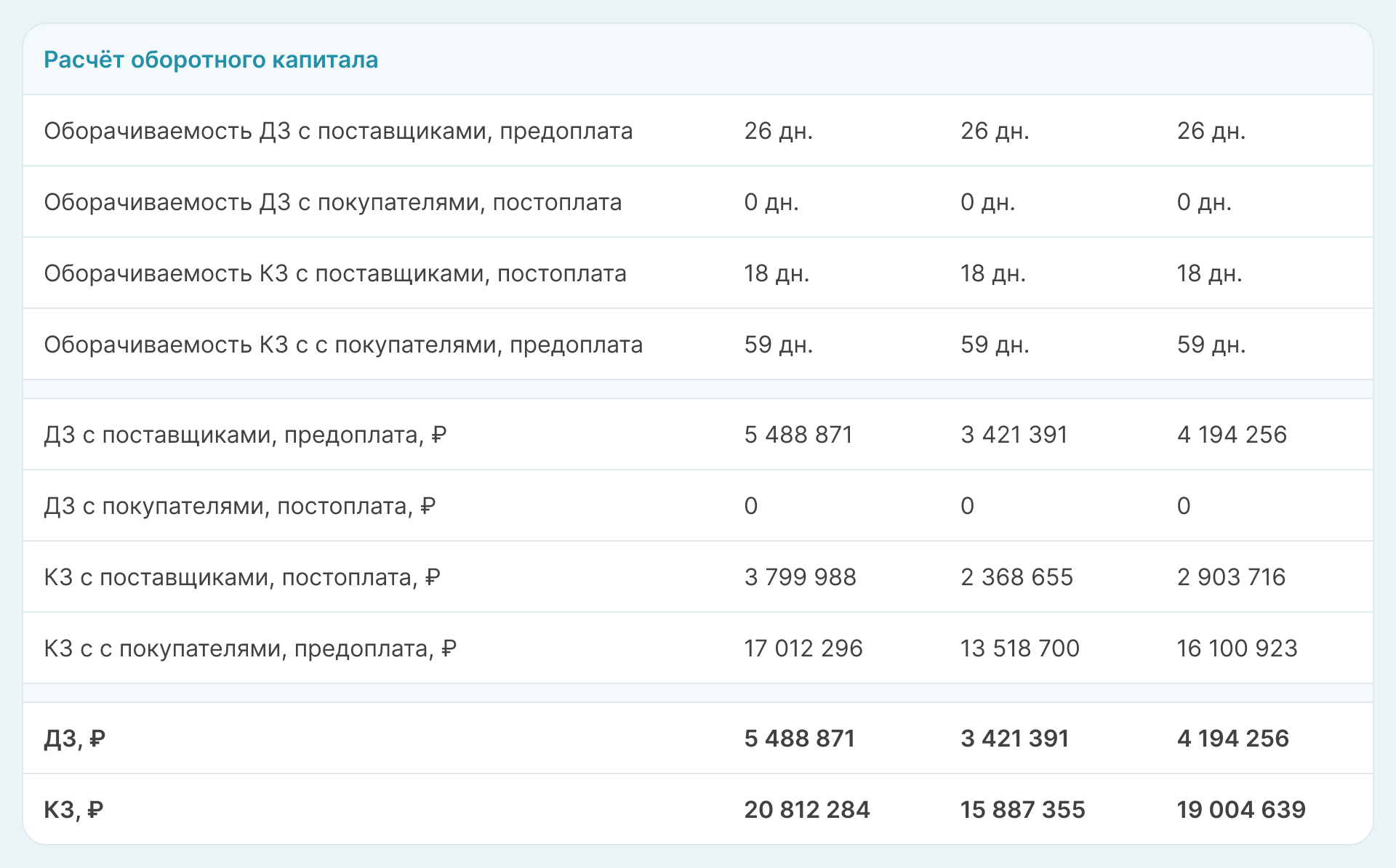Click the Оборачиваемость ДЗ с покупателями, постоплата label
Viewport: 1396px width, 868px height.
click(x=332, y=202)
